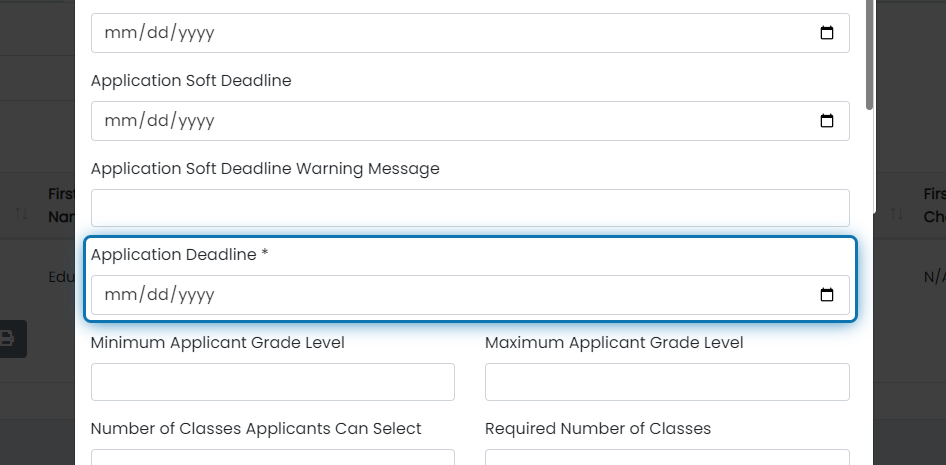Select month segment in Application Soft Deadline field
Screen dimensions: 946x465
coord(121,121)
